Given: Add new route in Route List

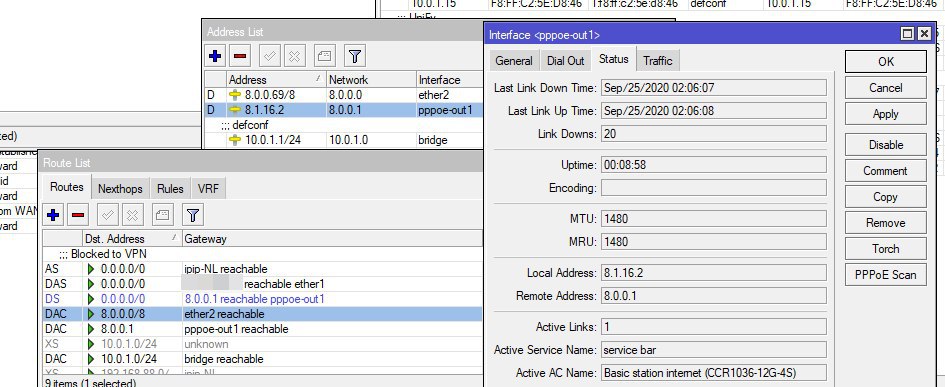Looking at the screenshot, I should pyautogui.click(x=53, y=214).
